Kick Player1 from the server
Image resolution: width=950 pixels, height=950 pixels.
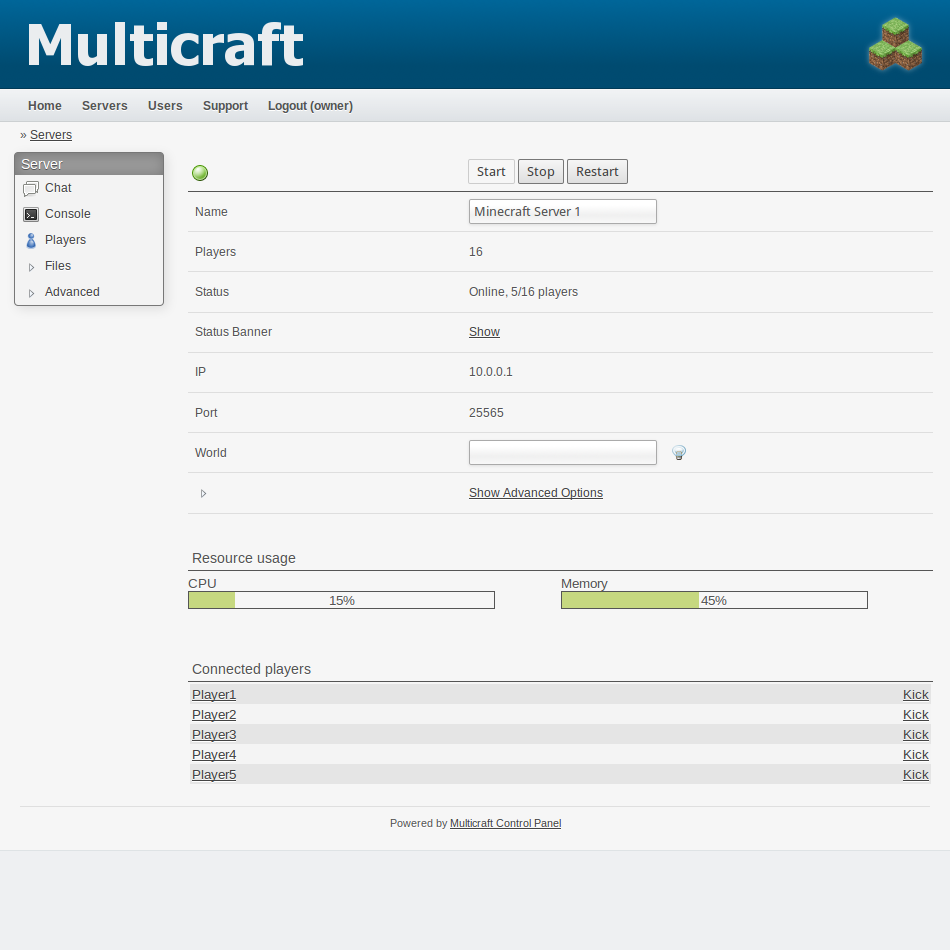click(915, 694)
